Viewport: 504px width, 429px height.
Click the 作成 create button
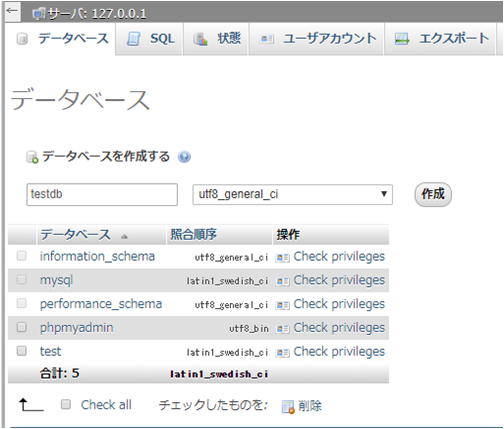click(433, 194)
